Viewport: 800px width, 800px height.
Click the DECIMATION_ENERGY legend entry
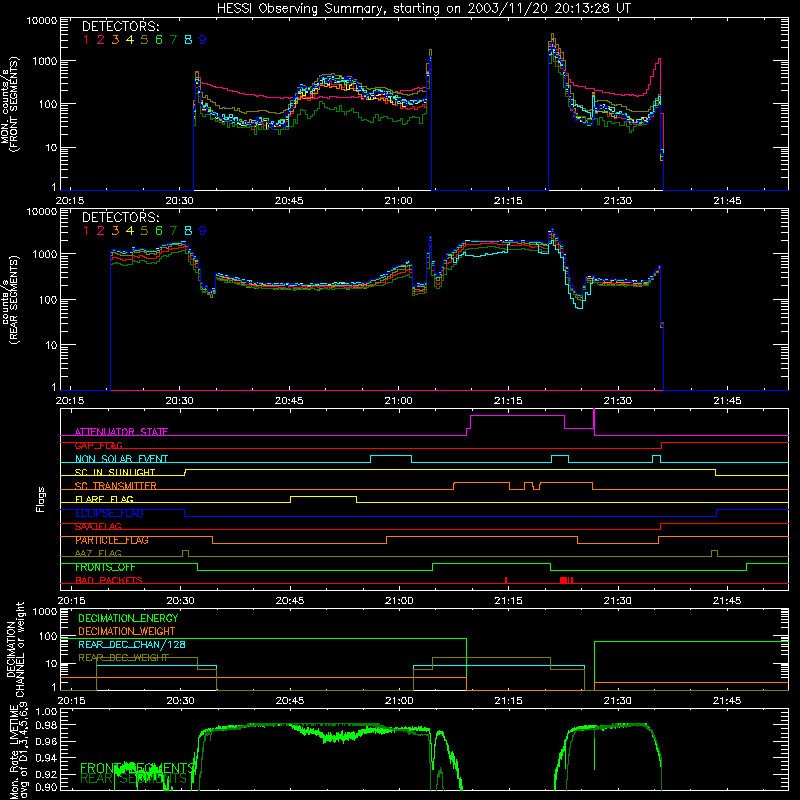point(128,618)
